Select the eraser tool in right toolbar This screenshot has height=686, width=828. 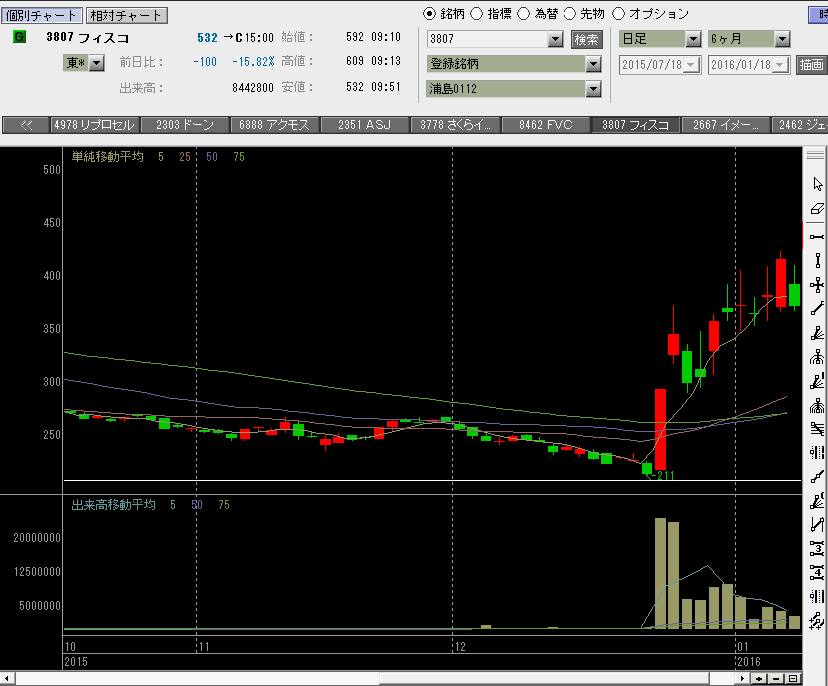pyautogui.click(x=817, y=209)
